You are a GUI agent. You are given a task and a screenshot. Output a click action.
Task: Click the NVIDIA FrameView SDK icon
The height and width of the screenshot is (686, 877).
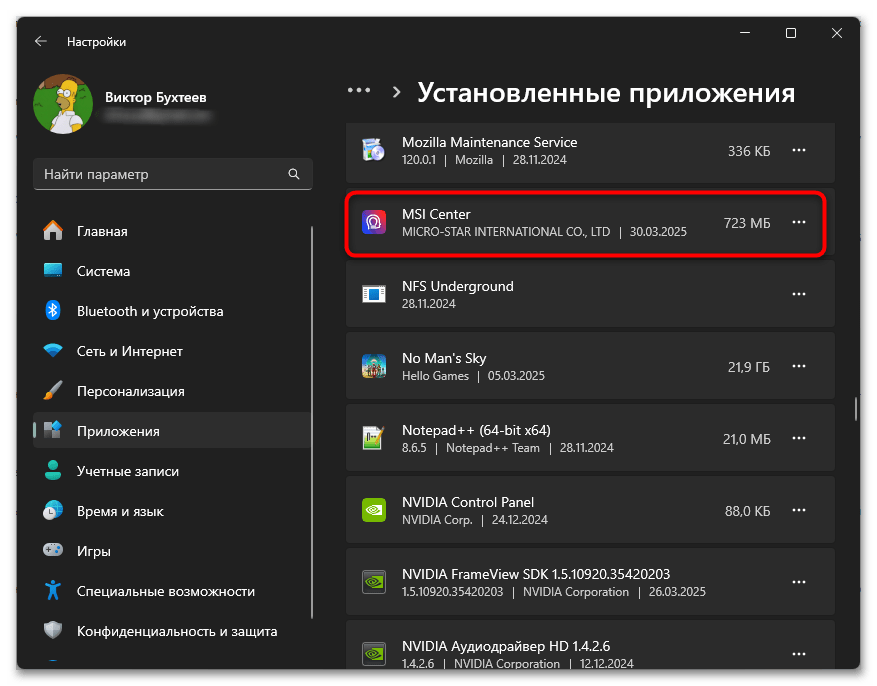coord(374,582)
